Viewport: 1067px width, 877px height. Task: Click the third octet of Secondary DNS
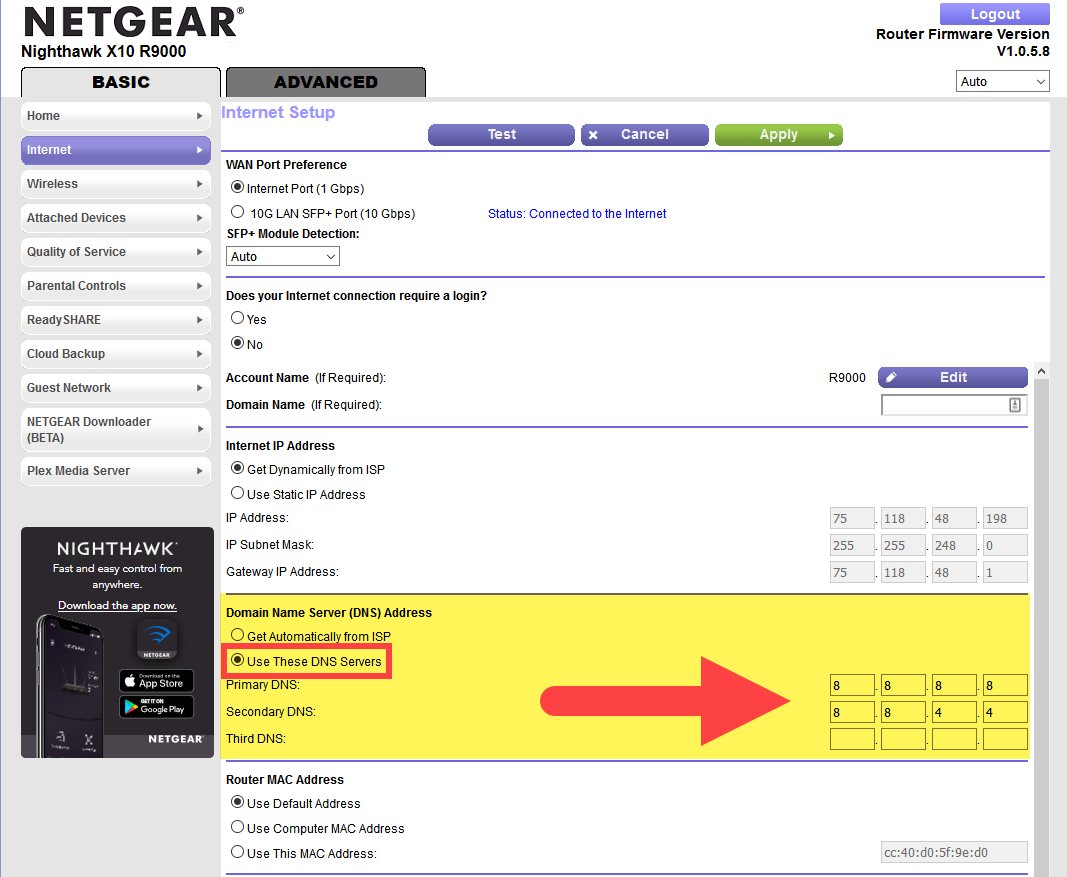954,712
